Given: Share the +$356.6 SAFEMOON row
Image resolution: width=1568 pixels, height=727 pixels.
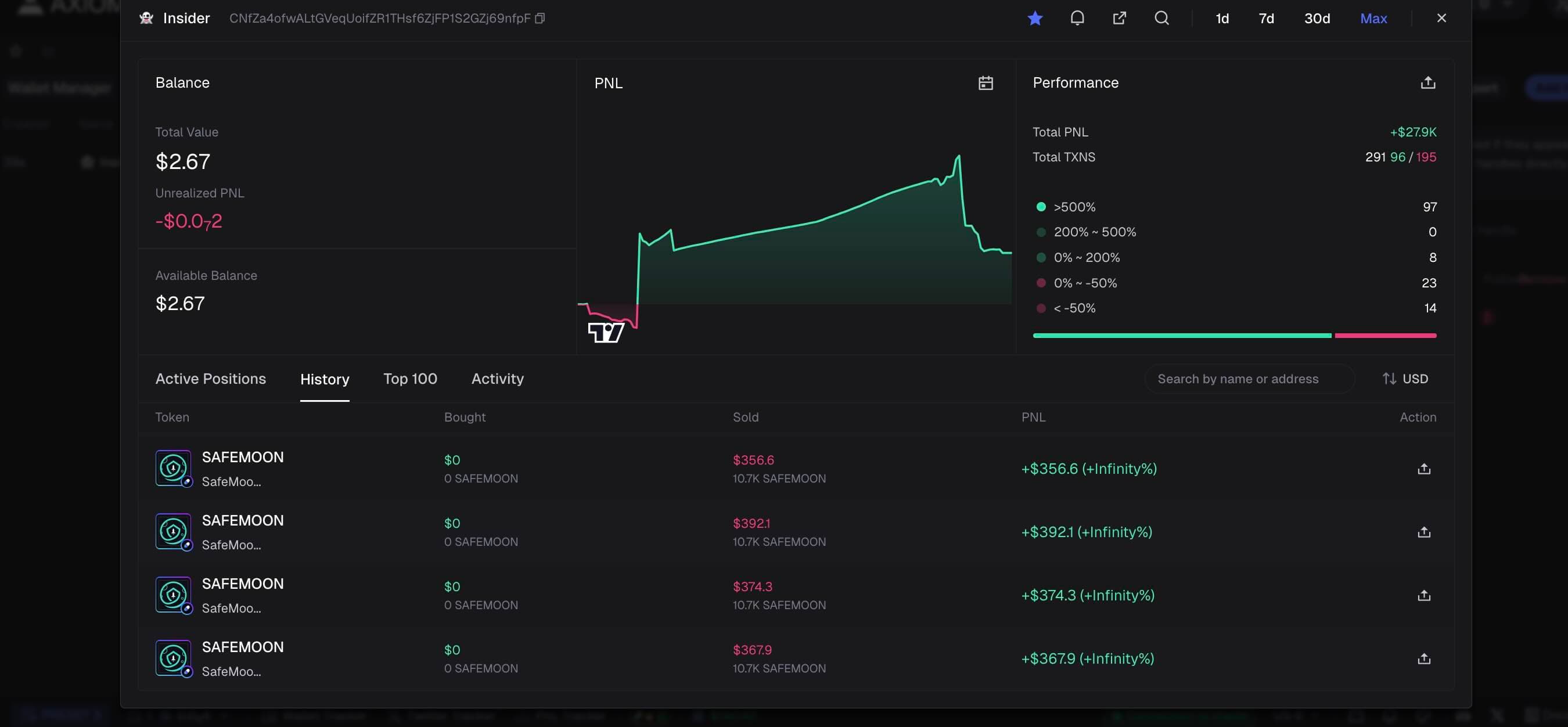Looking at the screenshot, I should tap(1424, 469).
